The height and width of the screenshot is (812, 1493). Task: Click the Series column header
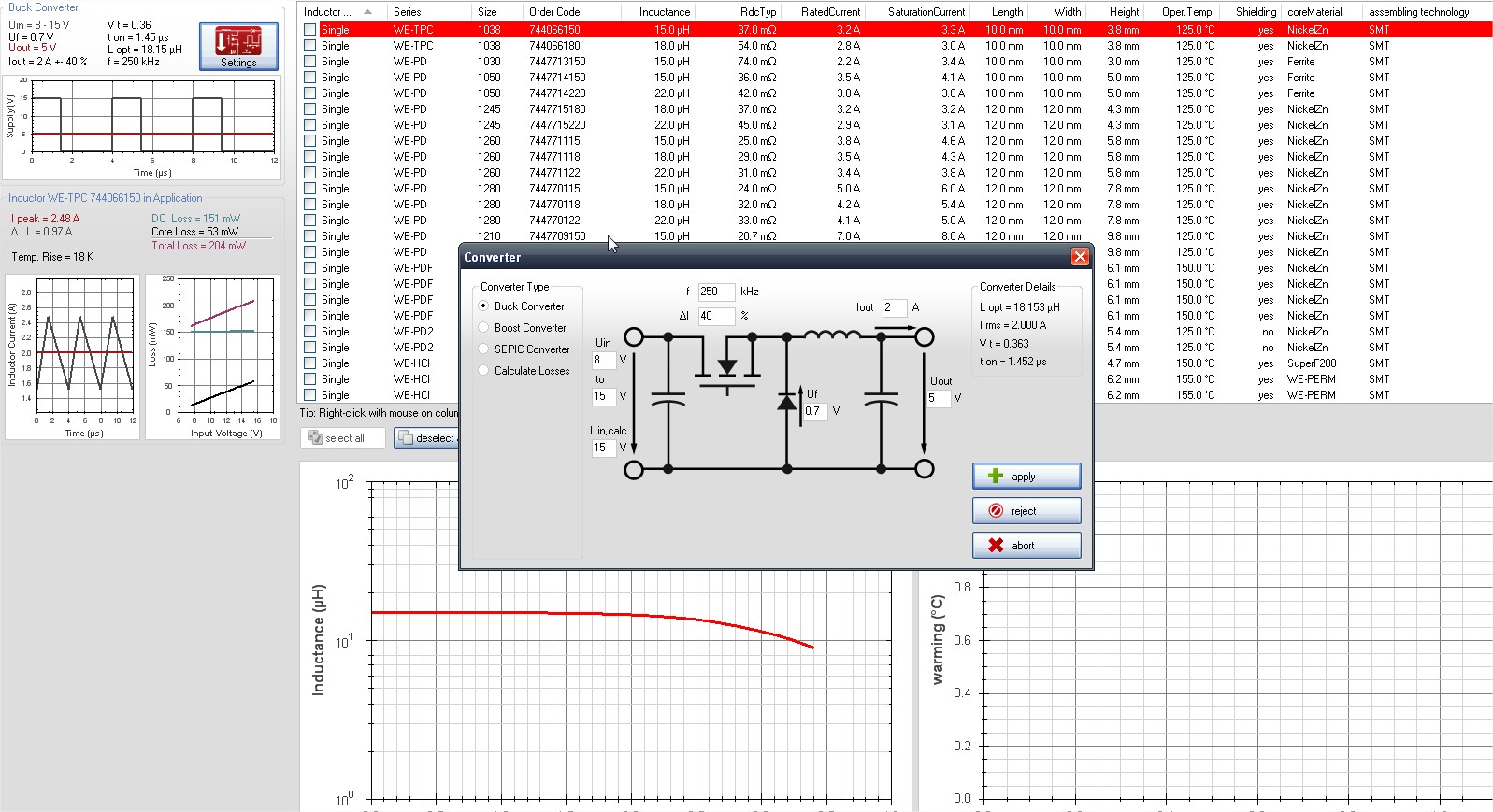pos(407,12)
